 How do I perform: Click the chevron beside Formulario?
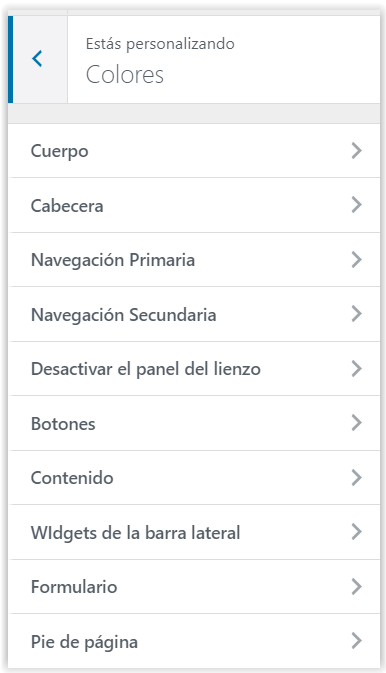point(356,587)
